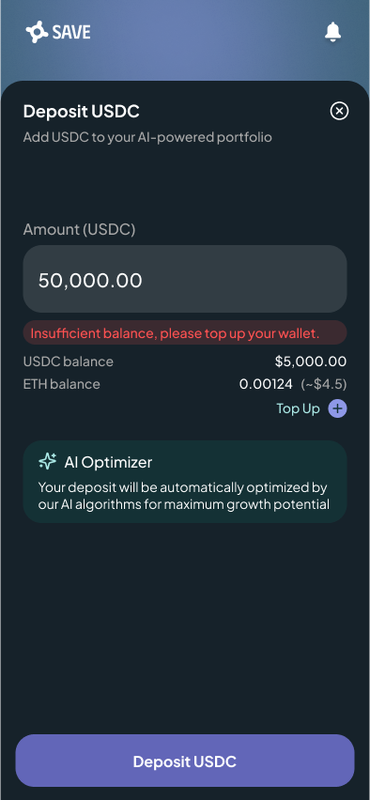Image resolution: width=370 pixels, height=800 pixels.
Task: Click the AI Optimizer heading
Action: [x=108, y=462]
